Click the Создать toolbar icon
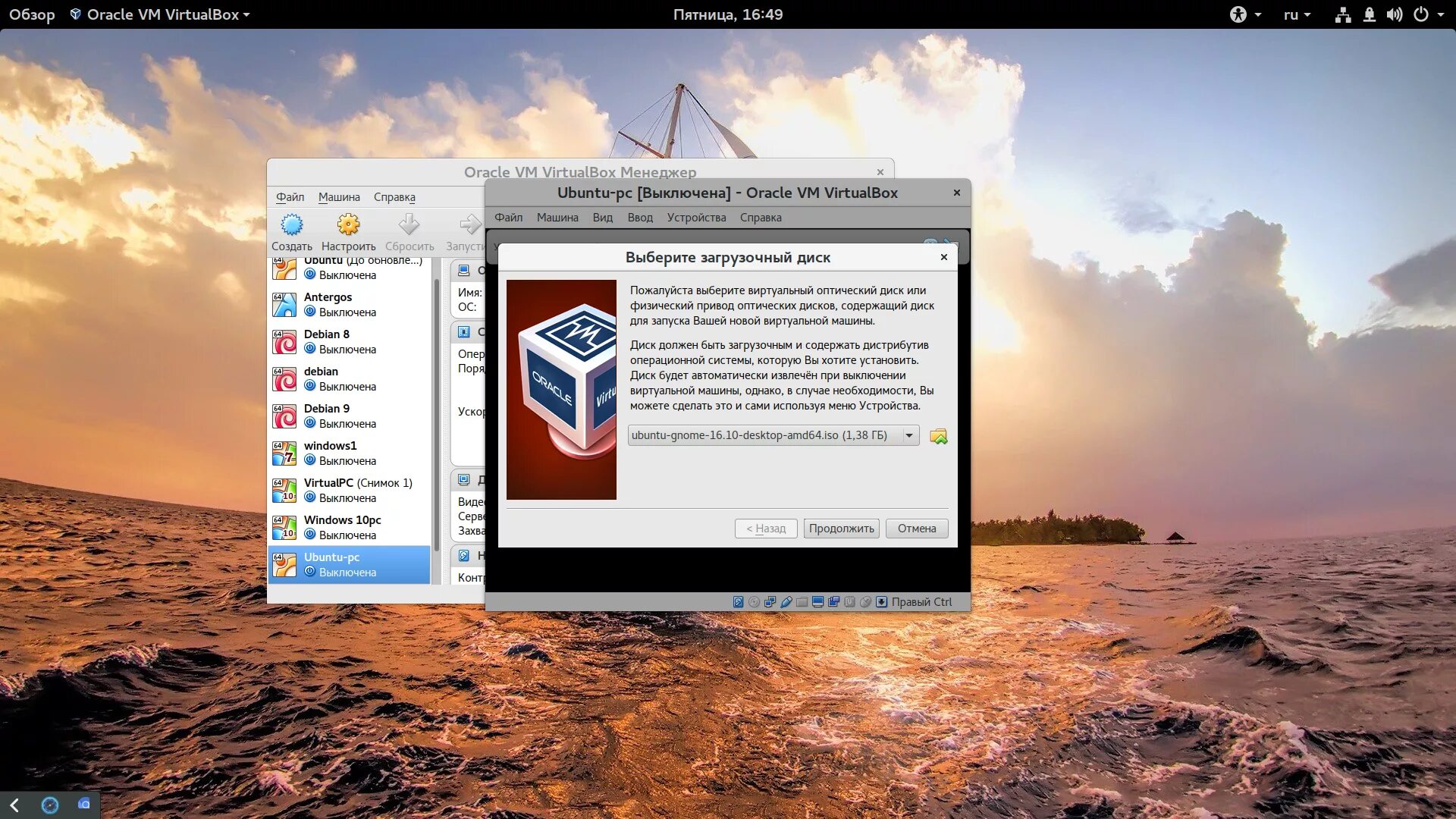This screenshot has width=1456, height=819. click(x=291, y=225)
